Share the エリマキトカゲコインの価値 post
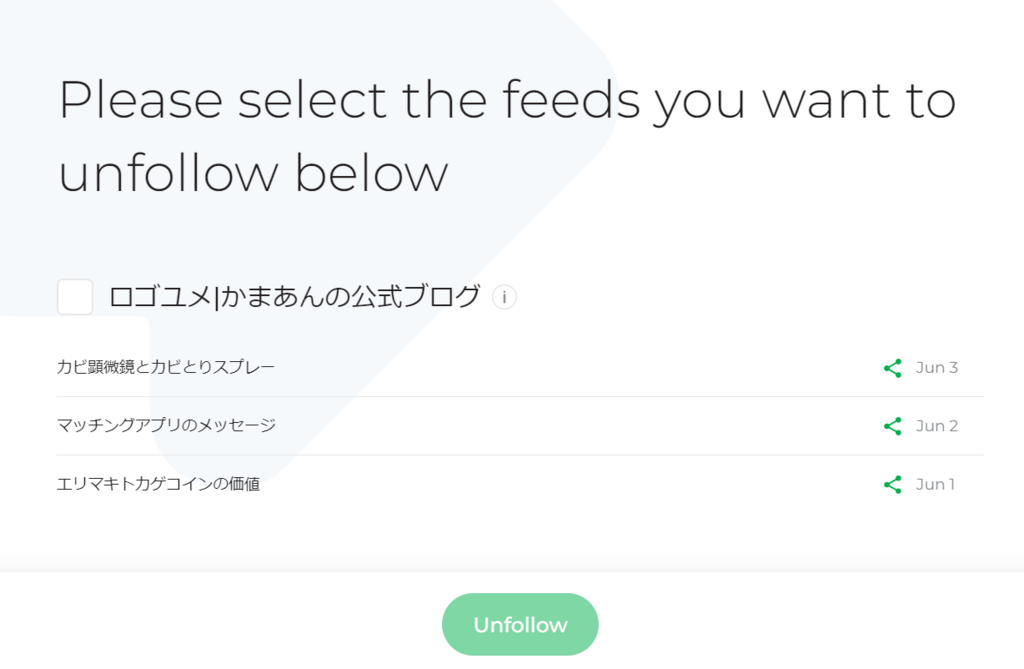This screenshot has height=669, width=1024. (x=892, y=484)
